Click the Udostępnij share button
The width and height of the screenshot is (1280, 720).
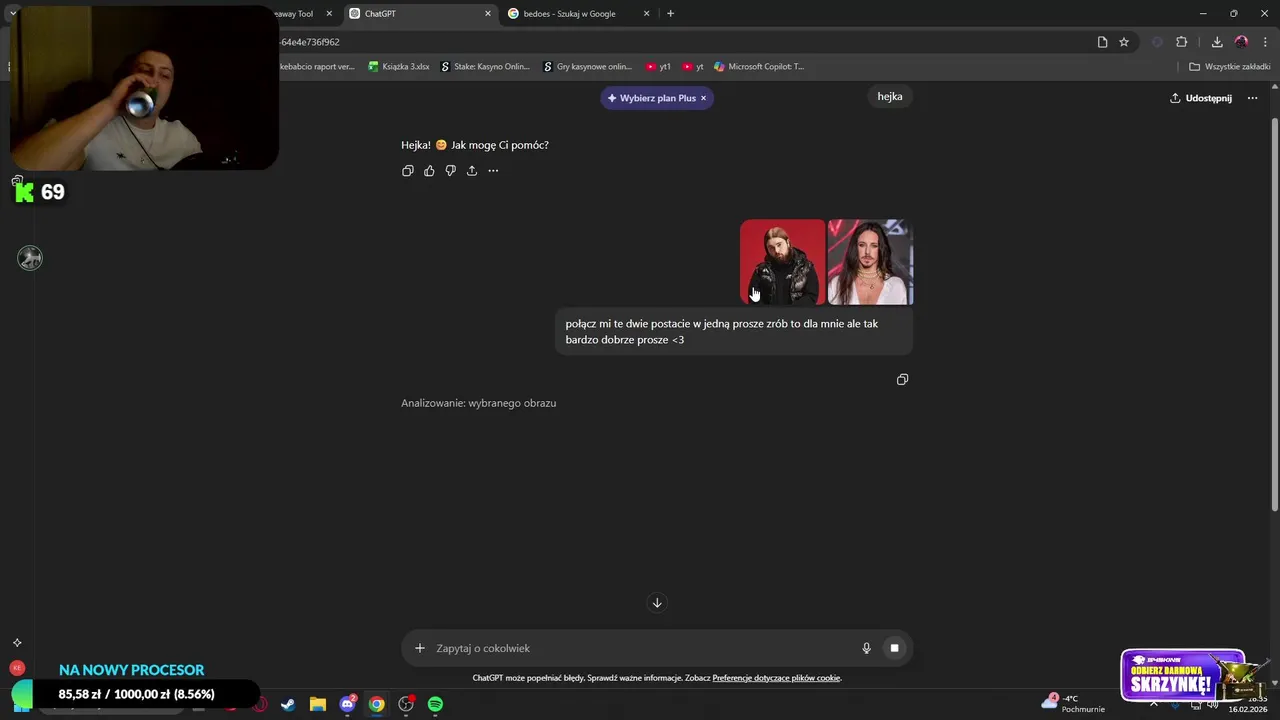[1201, 98]
